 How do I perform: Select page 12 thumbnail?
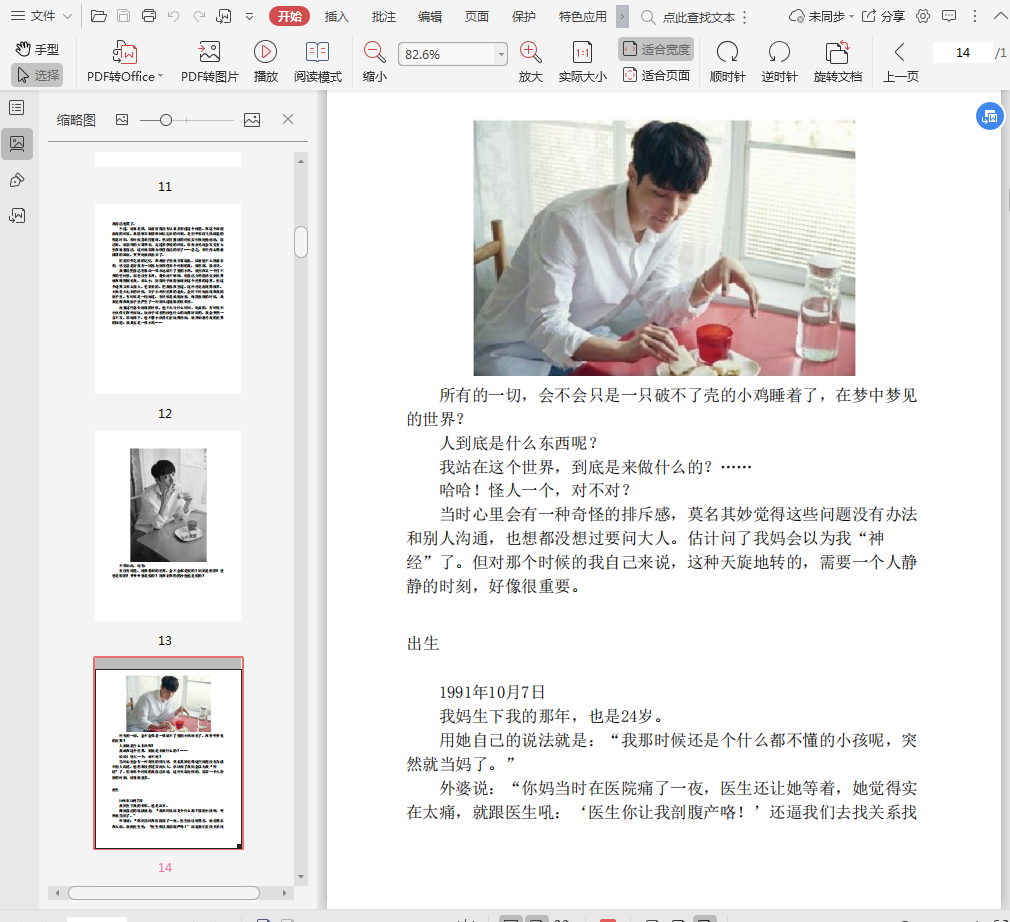(x=168, y=299)
